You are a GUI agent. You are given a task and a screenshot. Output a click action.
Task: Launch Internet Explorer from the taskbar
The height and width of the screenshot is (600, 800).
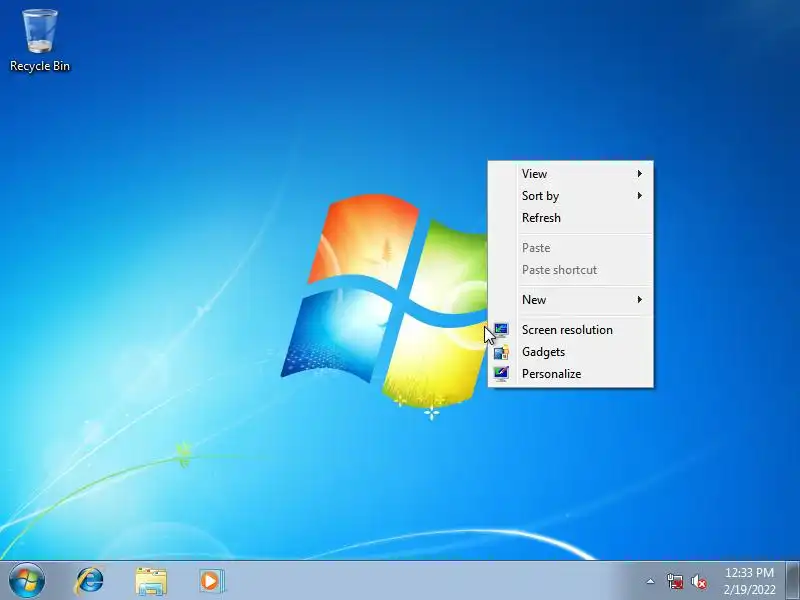click(x=89, y=581)
